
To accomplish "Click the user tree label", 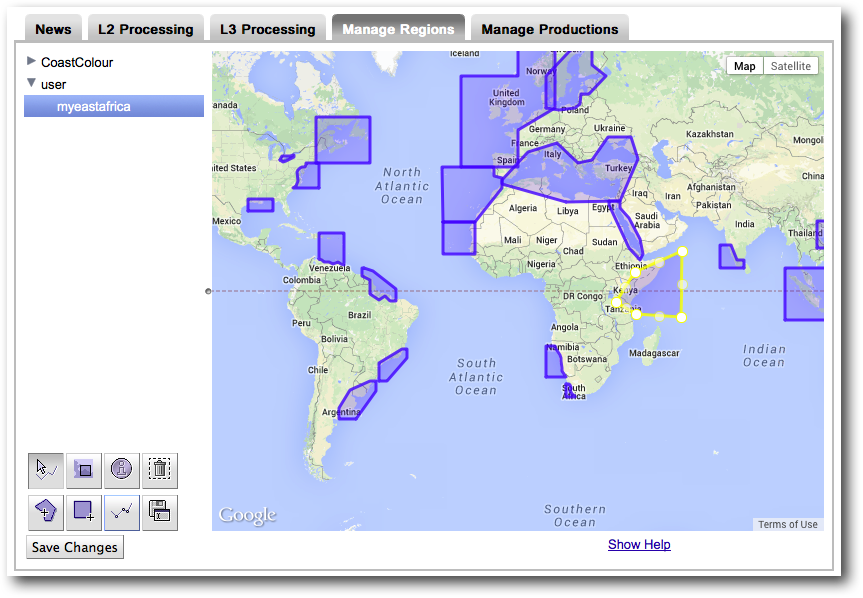I will click(53, 85).
